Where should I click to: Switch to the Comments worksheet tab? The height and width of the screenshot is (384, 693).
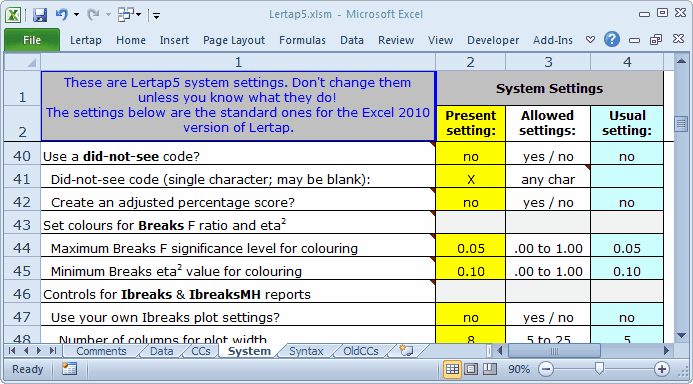click(101, 351)
